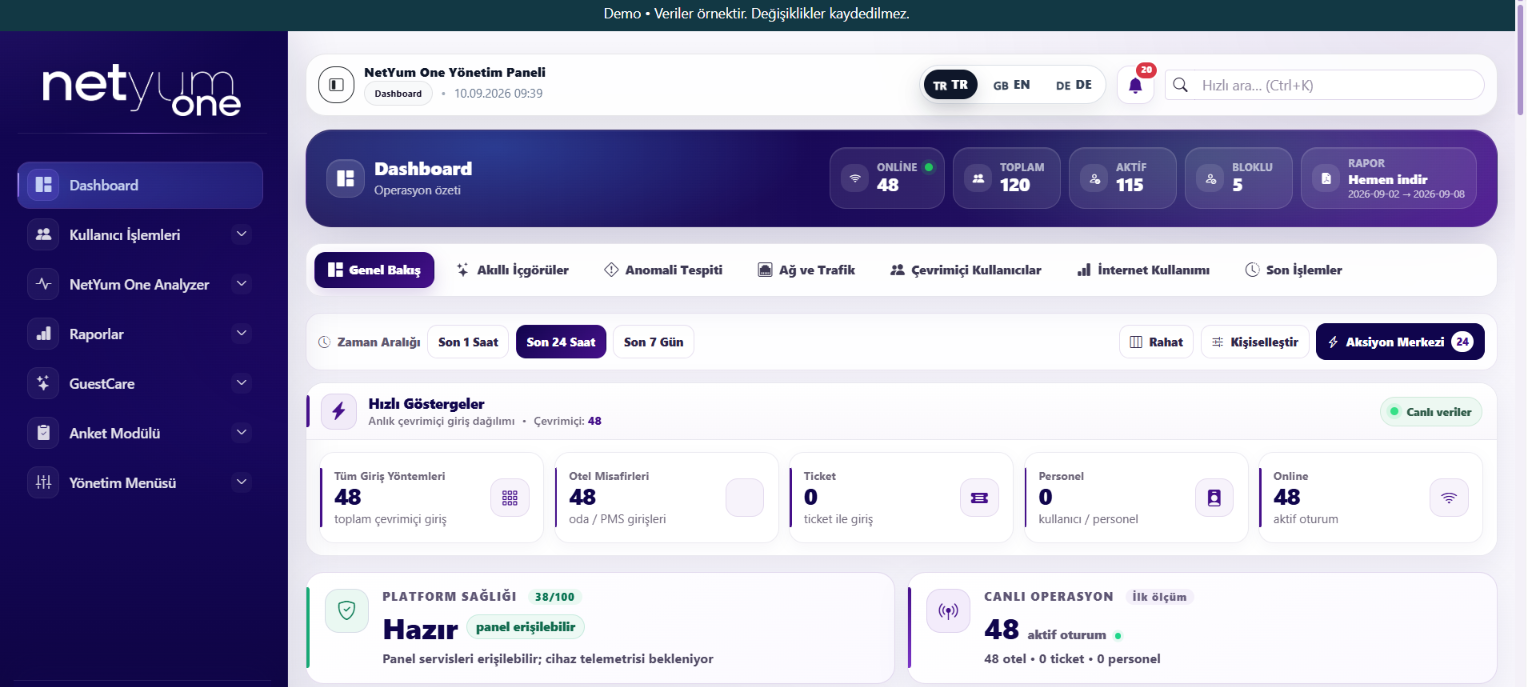The image size is (1528, 687).
Task: Click the "48 otel • 0 ticket • 0 personel" text
Action: click(1072, 659)
